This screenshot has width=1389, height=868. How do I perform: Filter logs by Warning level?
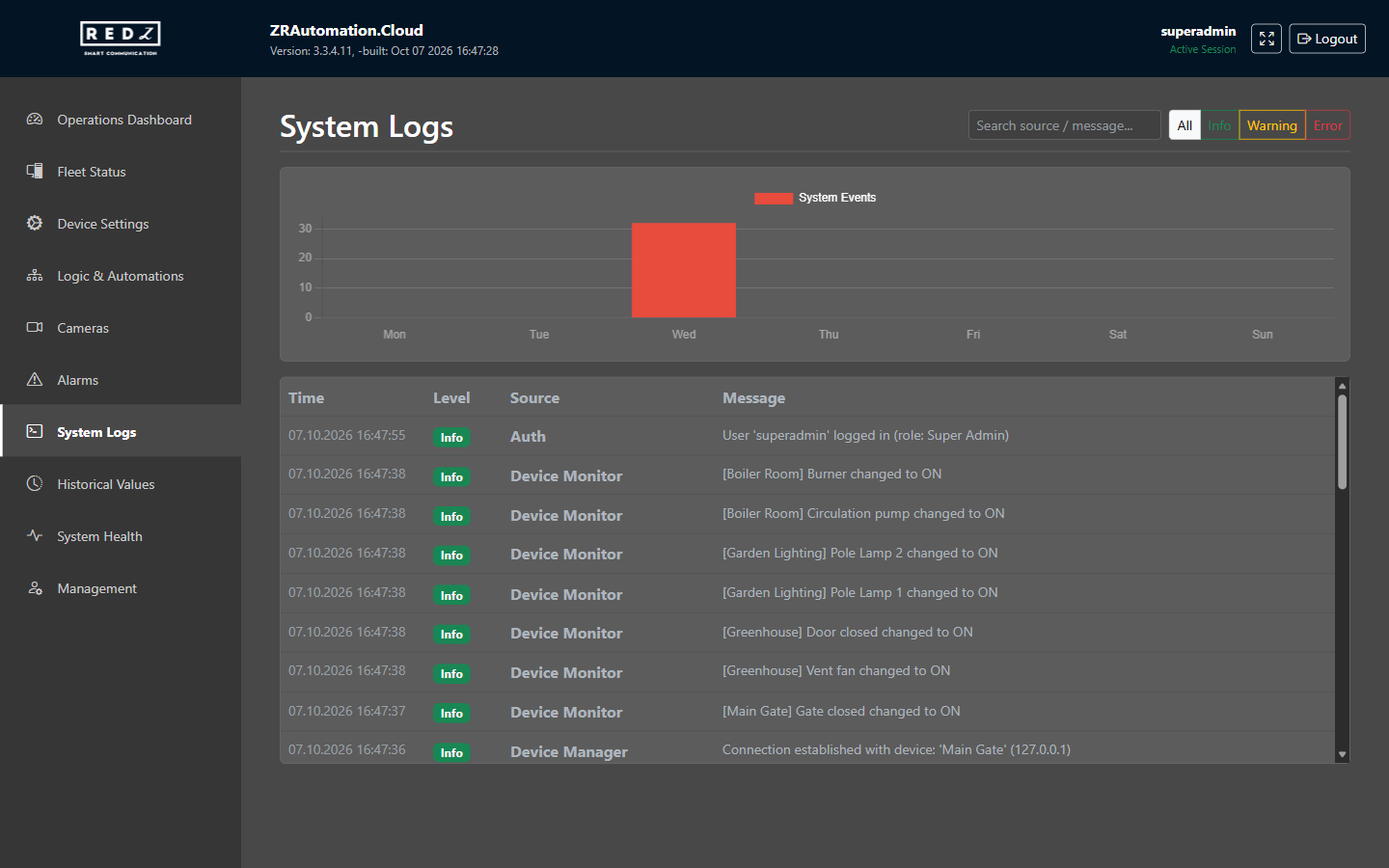(1272, 125)
